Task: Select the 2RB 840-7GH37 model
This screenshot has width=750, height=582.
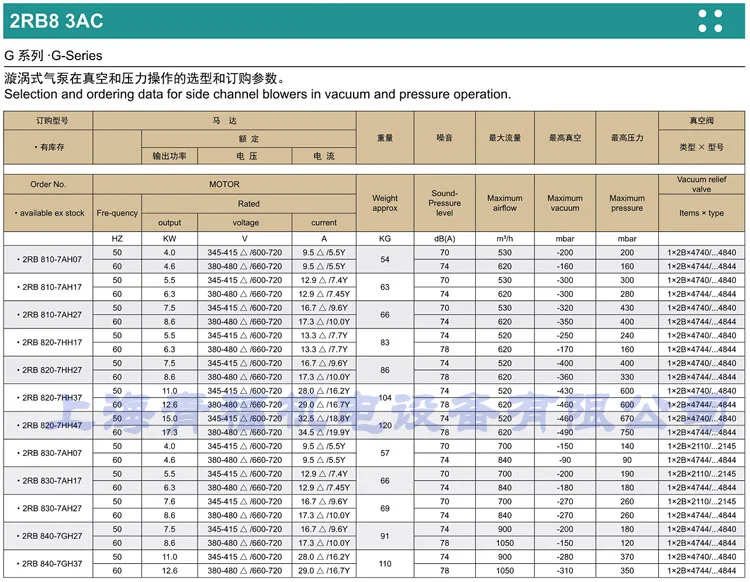Action: pyautogui.click(x=49, y=564)
